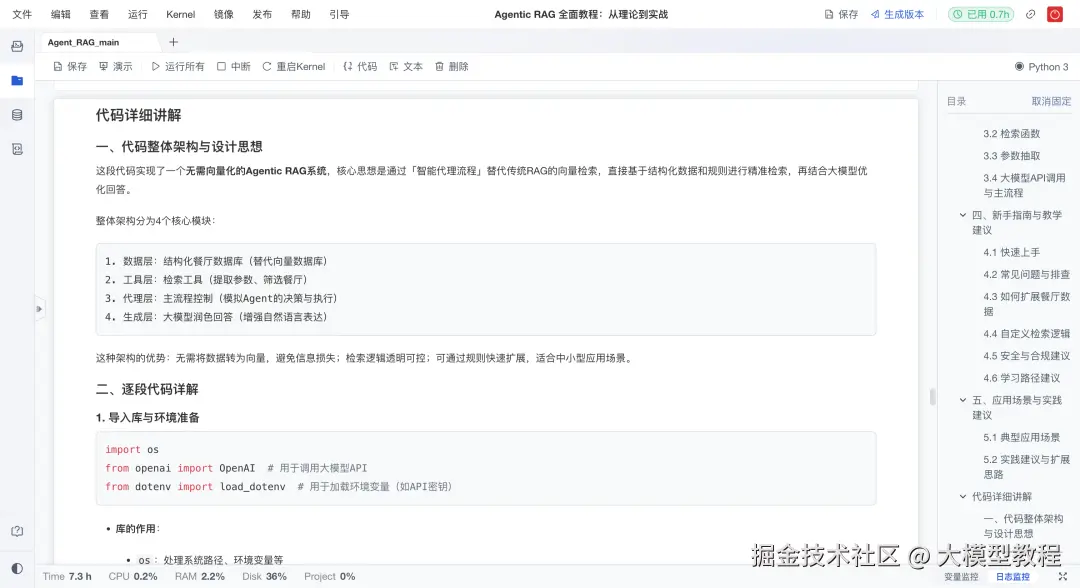
Task: Go to outline item 4.5 安全与合规建议
Action: pyautogui.click(x=1026, y=355)
